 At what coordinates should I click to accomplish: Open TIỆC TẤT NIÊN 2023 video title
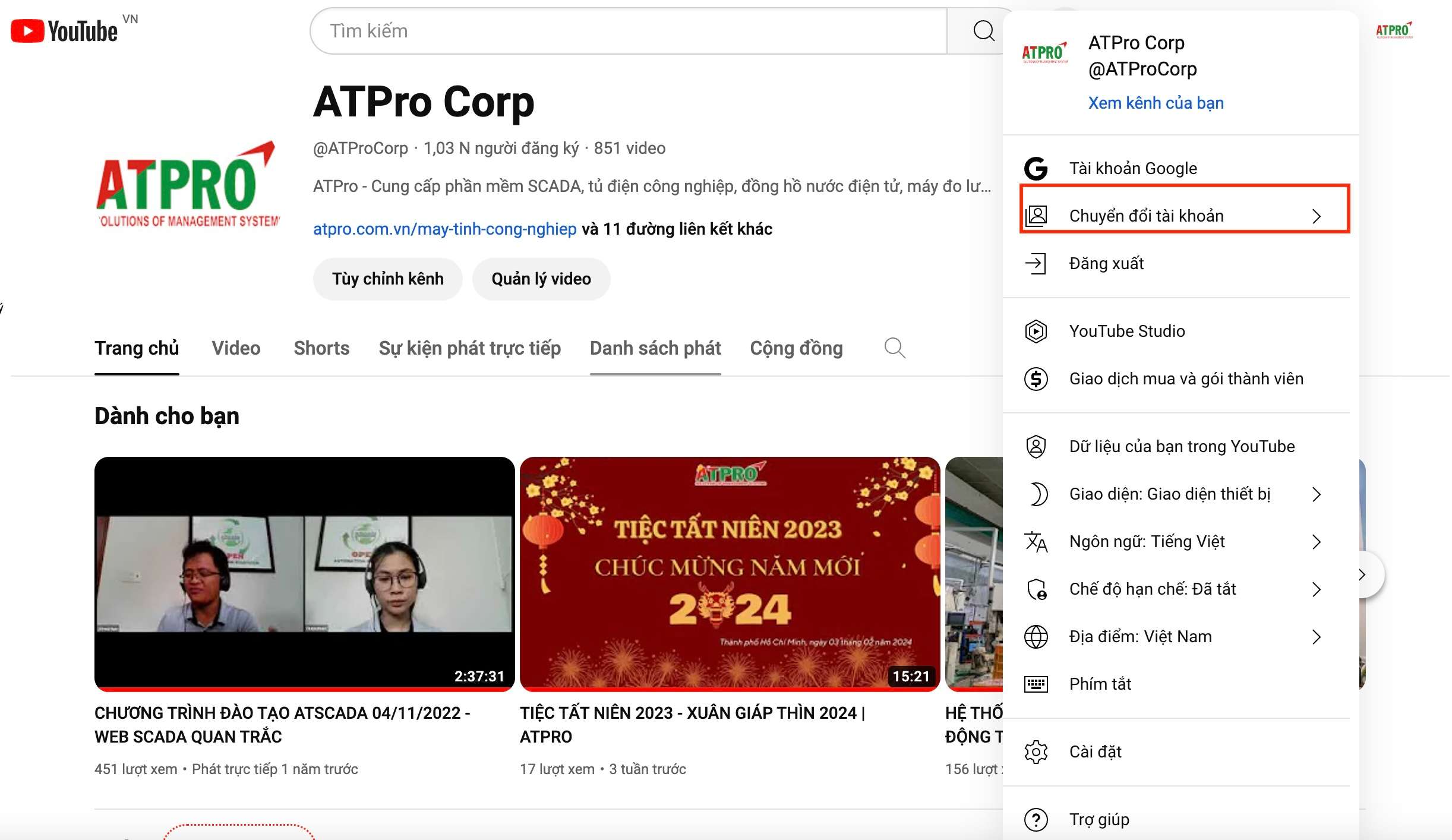(x=693, y=724)
